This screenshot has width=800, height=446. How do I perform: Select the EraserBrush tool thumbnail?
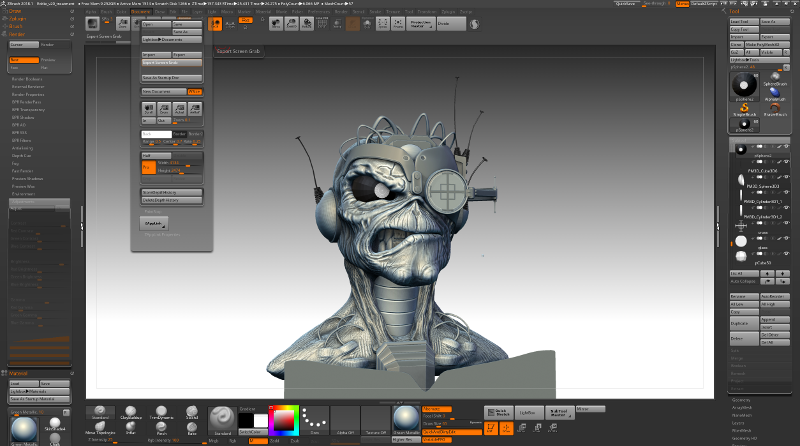pos(774,110)
